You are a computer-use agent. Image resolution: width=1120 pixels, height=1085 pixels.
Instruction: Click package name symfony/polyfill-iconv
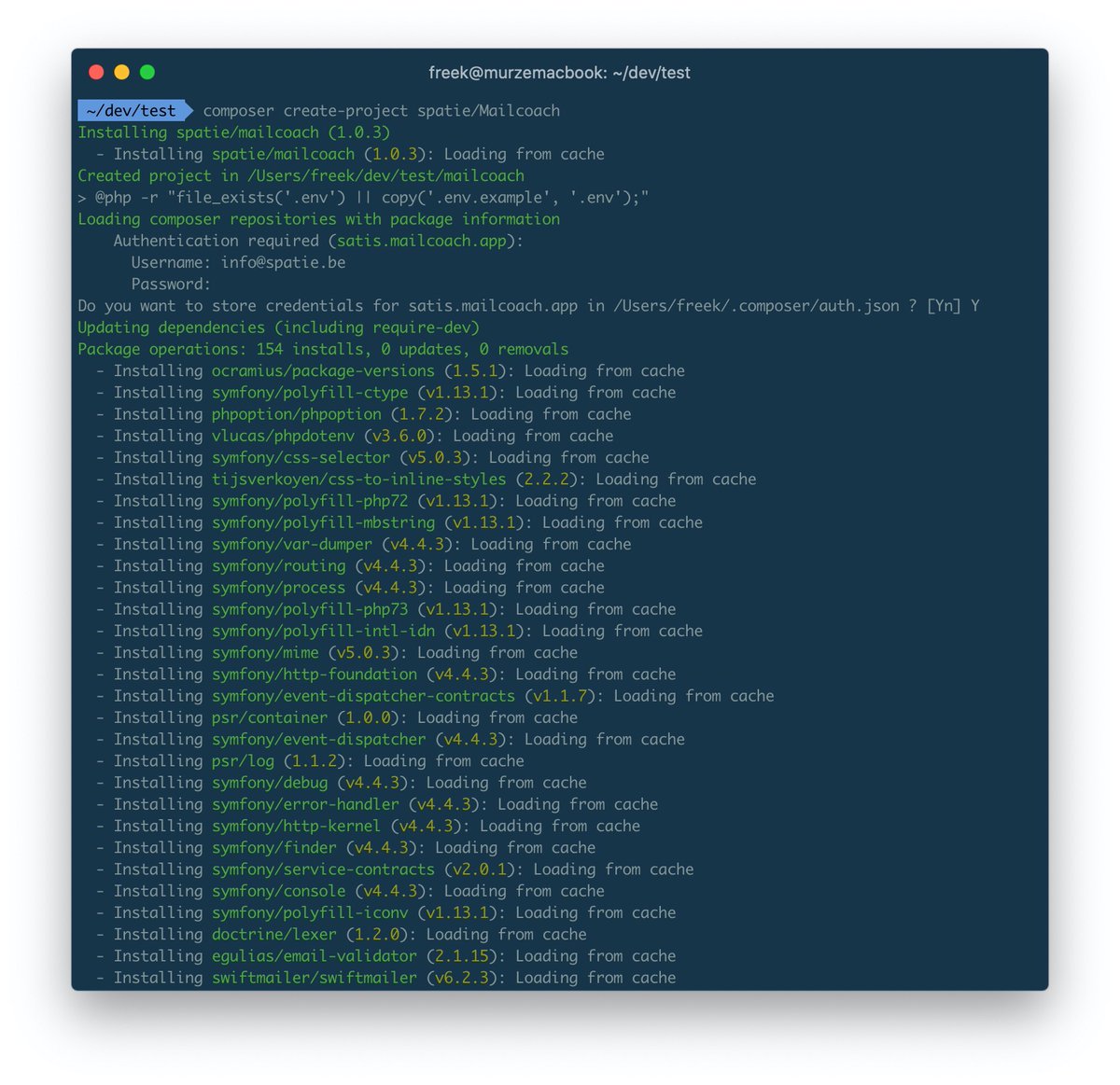310,912
